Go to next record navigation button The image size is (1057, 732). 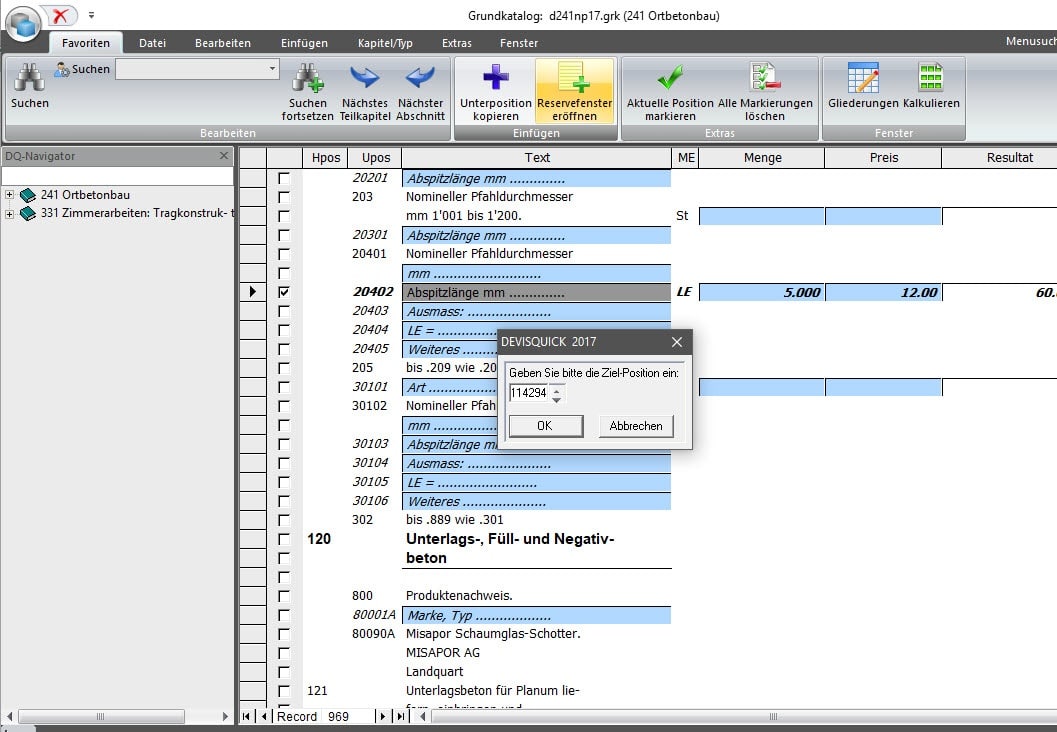pyautogui.click(x=383, y=716)
